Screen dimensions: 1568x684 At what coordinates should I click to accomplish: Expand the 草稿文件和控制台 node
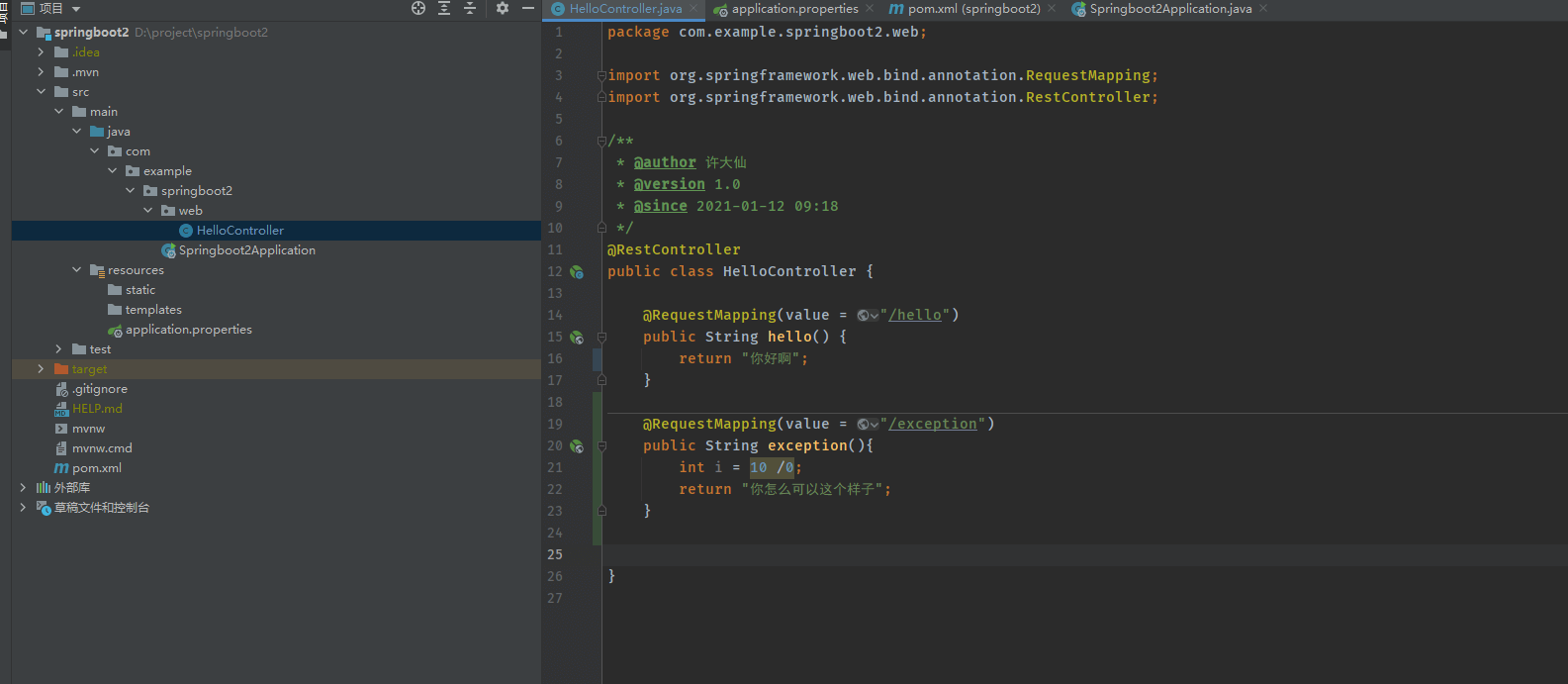[x=23, y=507]
